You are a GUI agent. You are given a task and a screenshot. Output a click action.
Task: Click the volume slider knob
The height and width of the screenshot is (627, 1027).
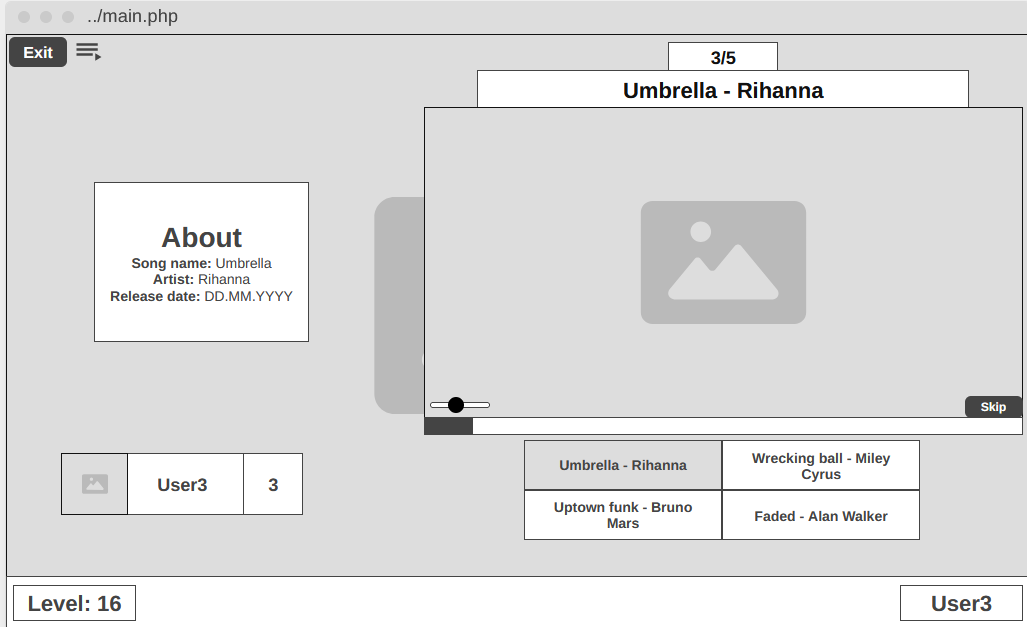pos(456,405)
